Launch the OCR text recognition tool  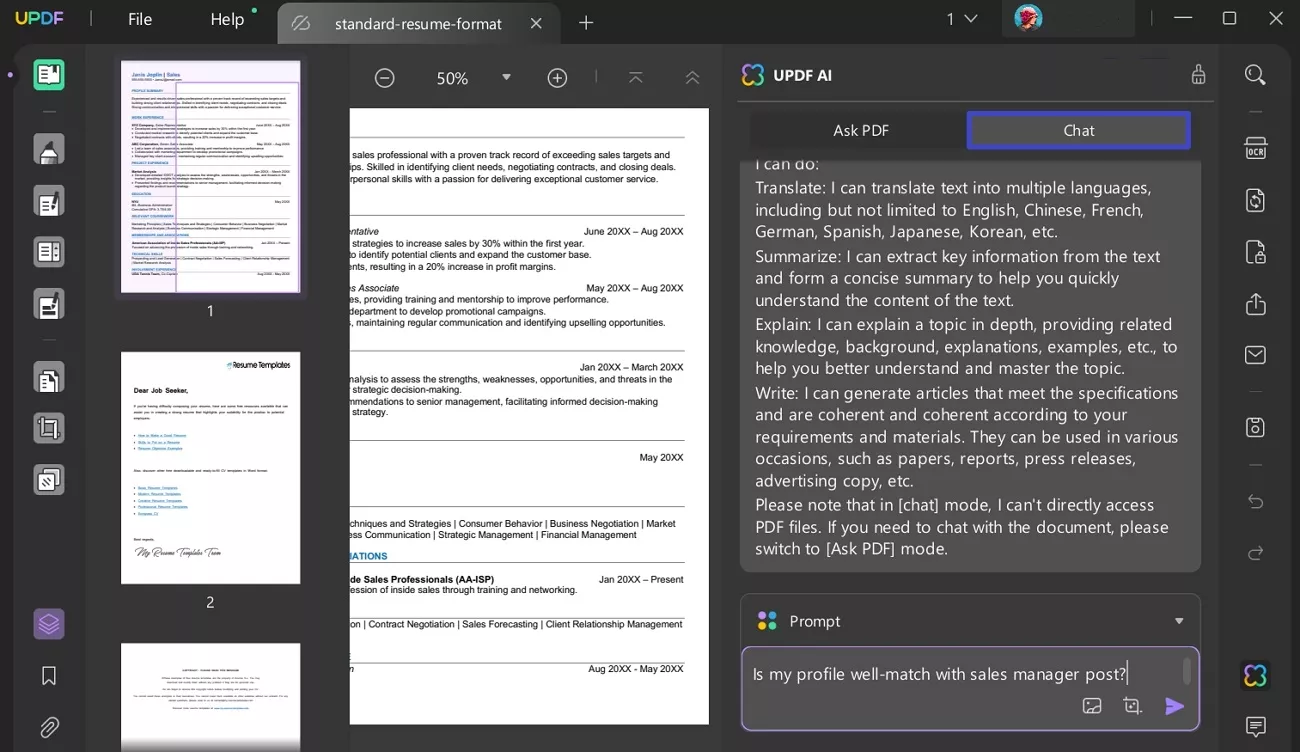(1255, 148)
